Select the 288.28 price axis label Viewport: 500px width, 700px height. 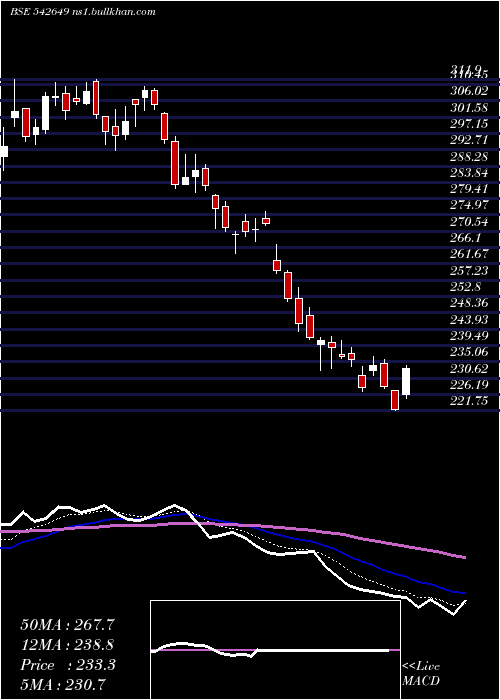point(468,157)
